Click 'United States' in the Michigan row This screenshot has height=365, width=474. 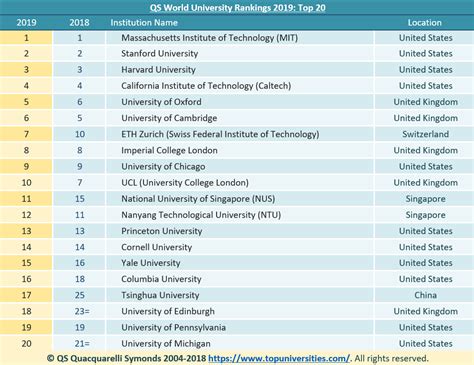click(x=425, y=343)
